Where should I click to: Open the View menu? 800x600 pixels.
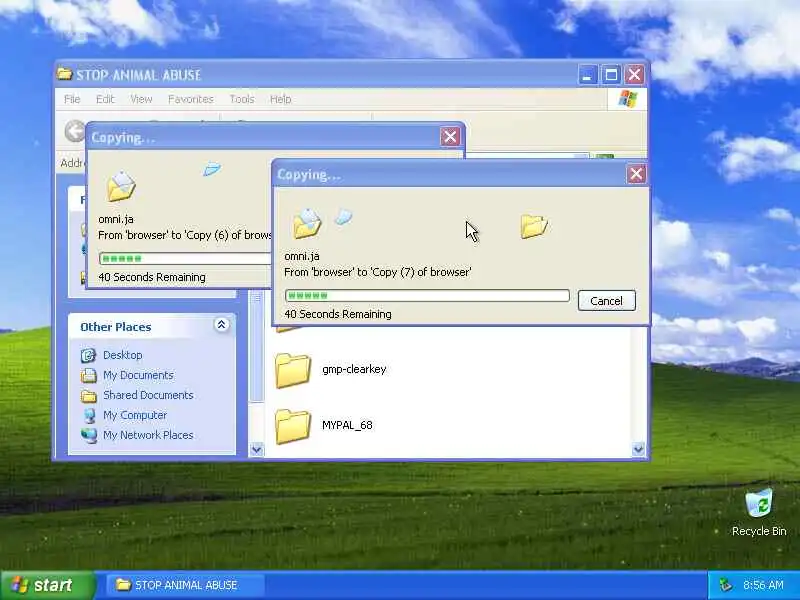(141, 99)
